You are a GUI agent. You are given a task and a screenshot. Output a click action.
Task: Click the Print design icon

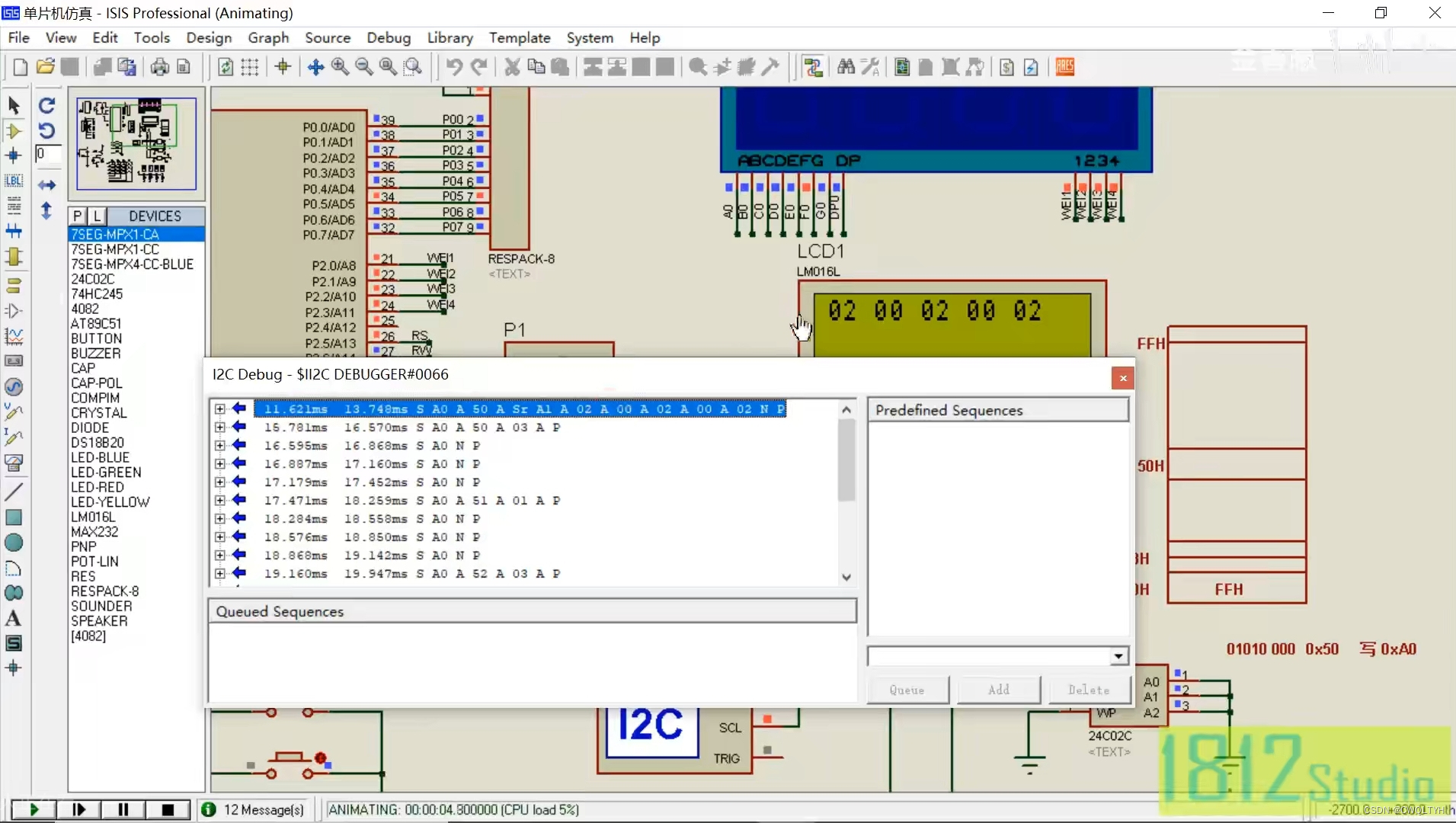[160, 67]
